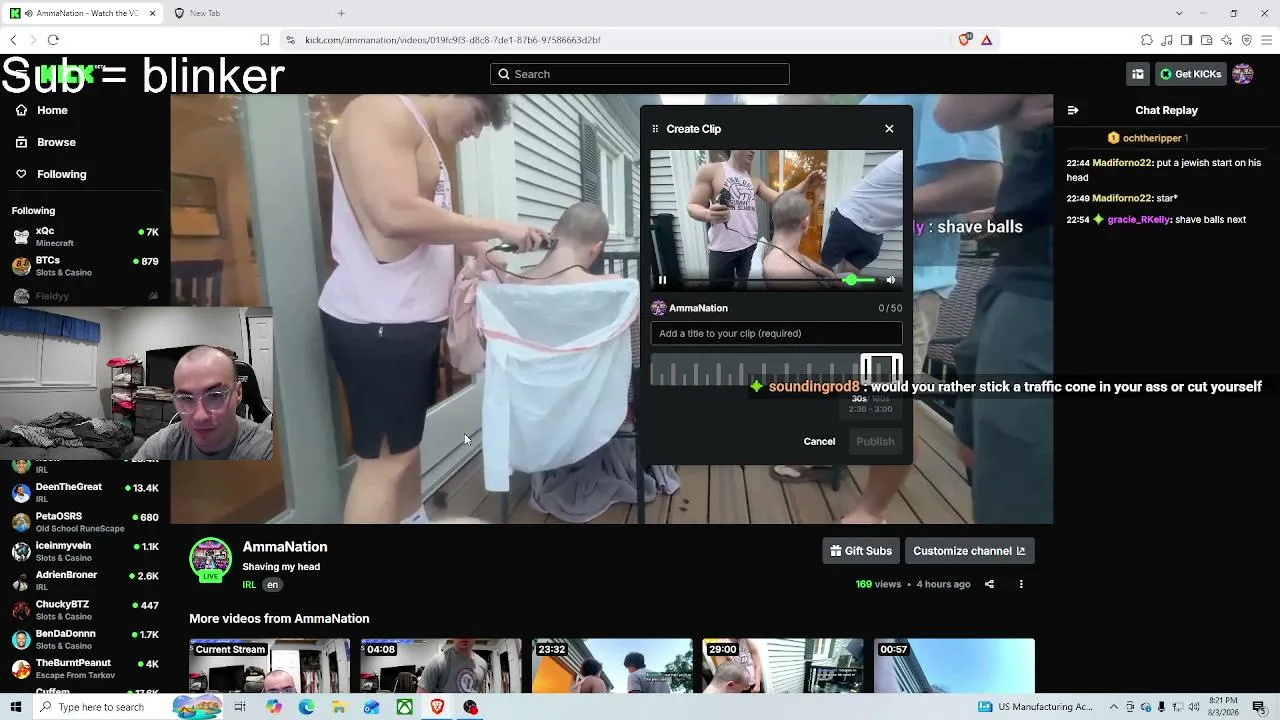Click the clip title input field
The height and width of the screenshot is (720, 1280).
click(x=776, y=334)
